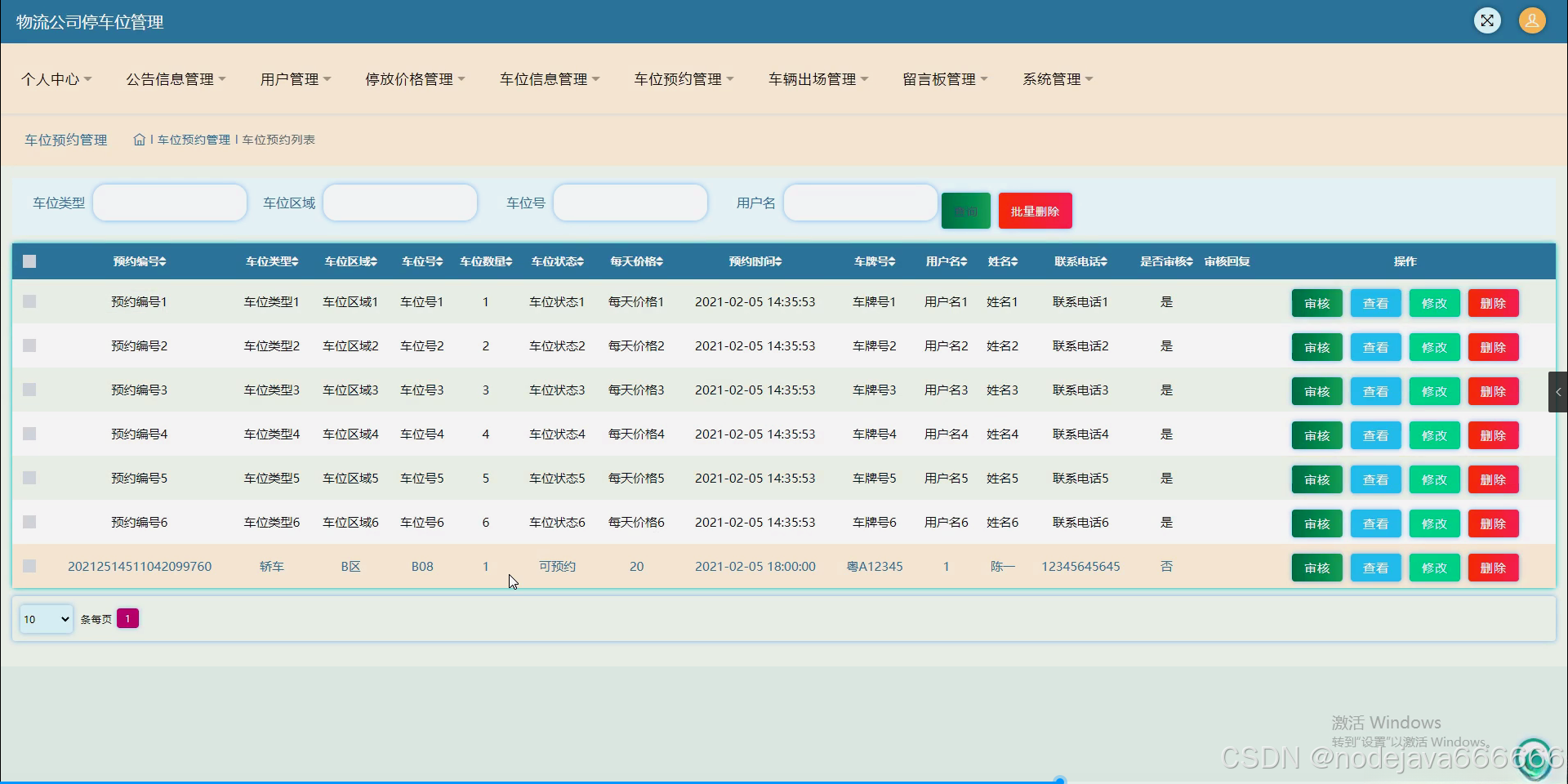This screenshot has width=1568, height=784.
Task: Click the 车位预约列表 breadcrumb text
Action: tap(278, 140)
